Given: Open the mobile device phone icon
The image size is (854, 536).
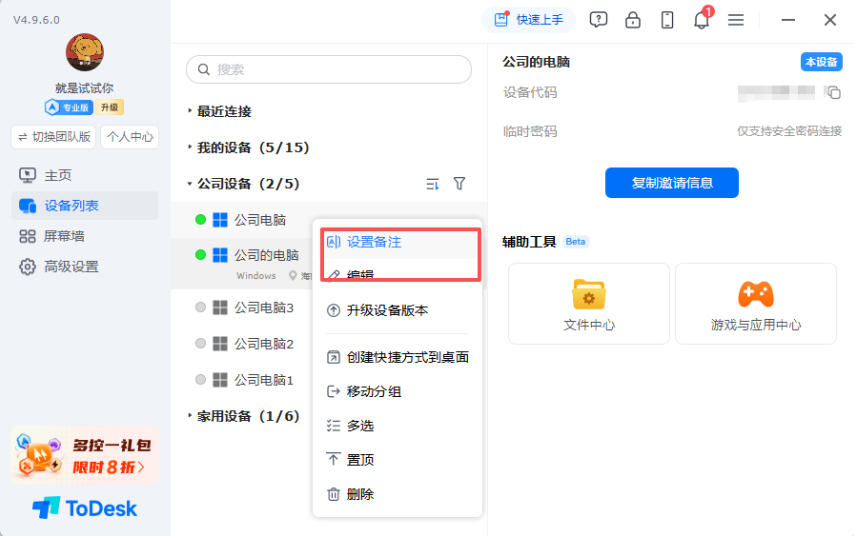Looking at the screenshot, I should [667, 20].
